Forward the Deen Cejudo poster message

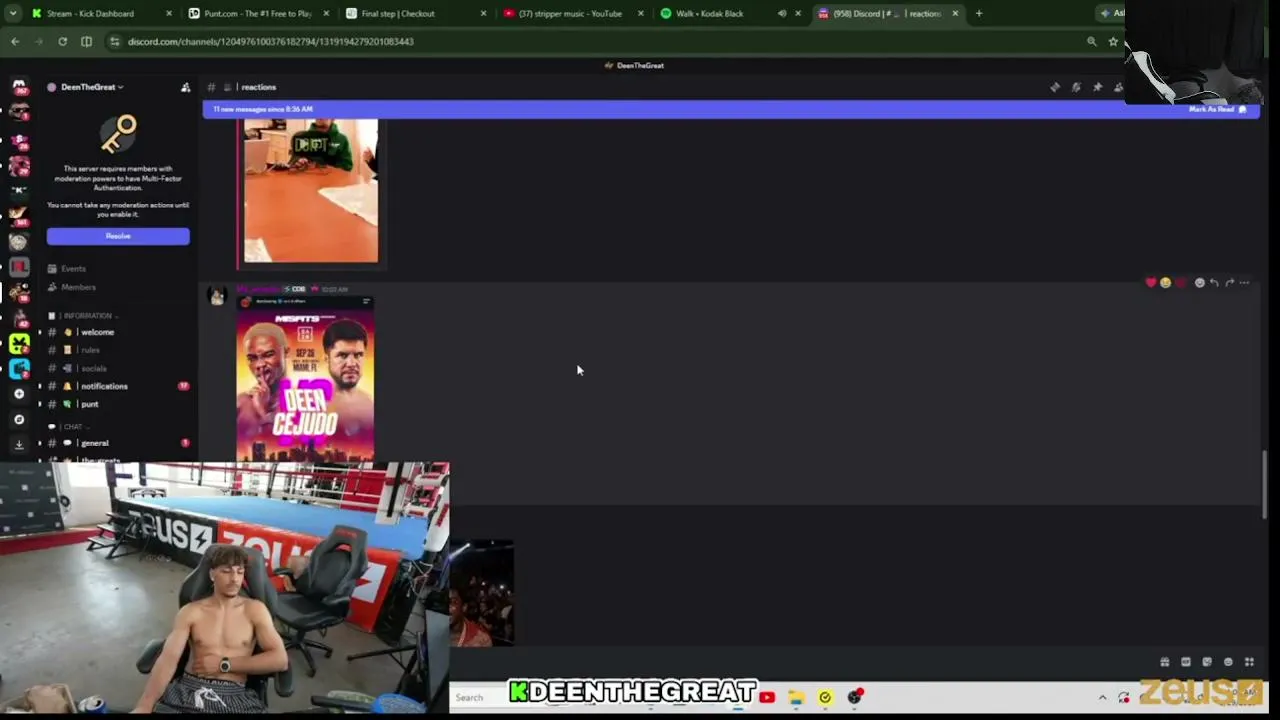[1229, 283]
